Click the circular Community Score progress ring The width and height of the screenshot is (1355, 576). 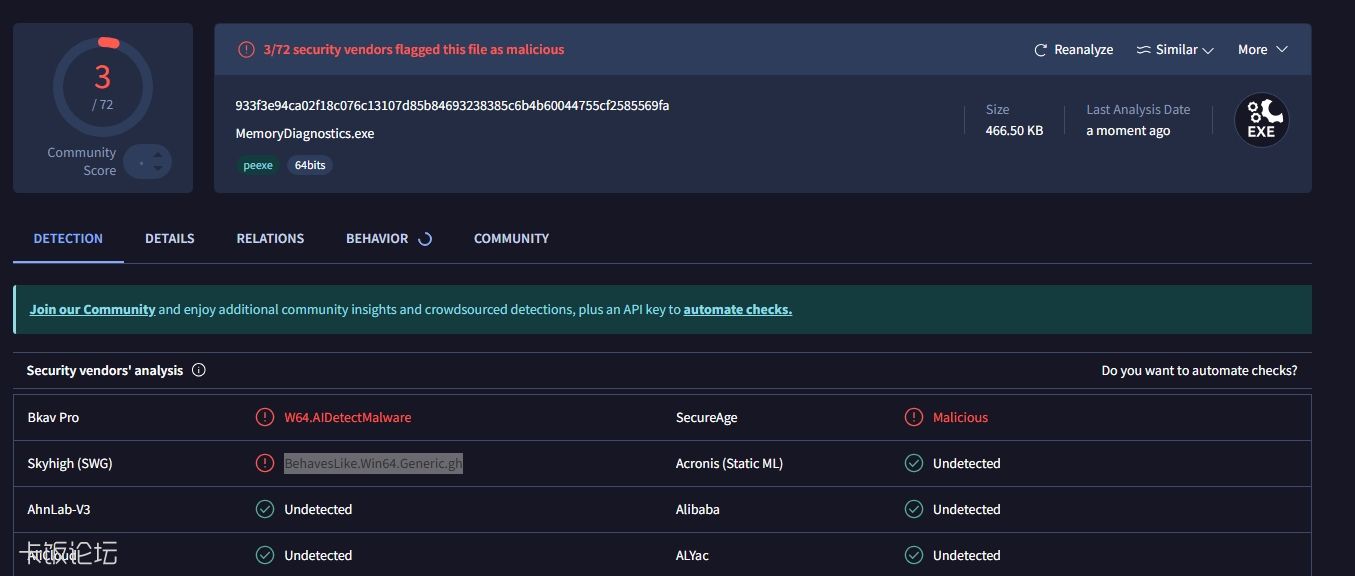[x=102, y=88]
